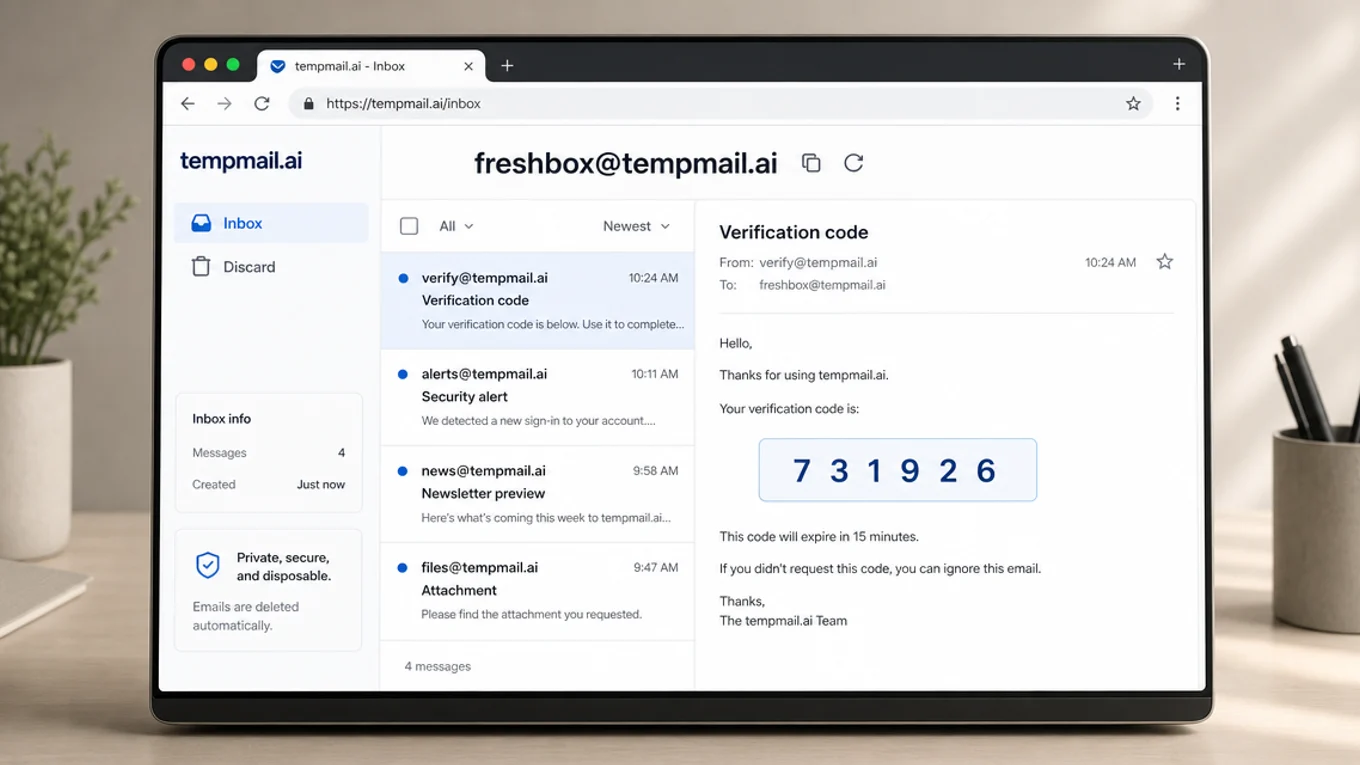
Task: Click the address bar URL https://tempmail.ai/inbox
Action: click(x=403, y=103)
